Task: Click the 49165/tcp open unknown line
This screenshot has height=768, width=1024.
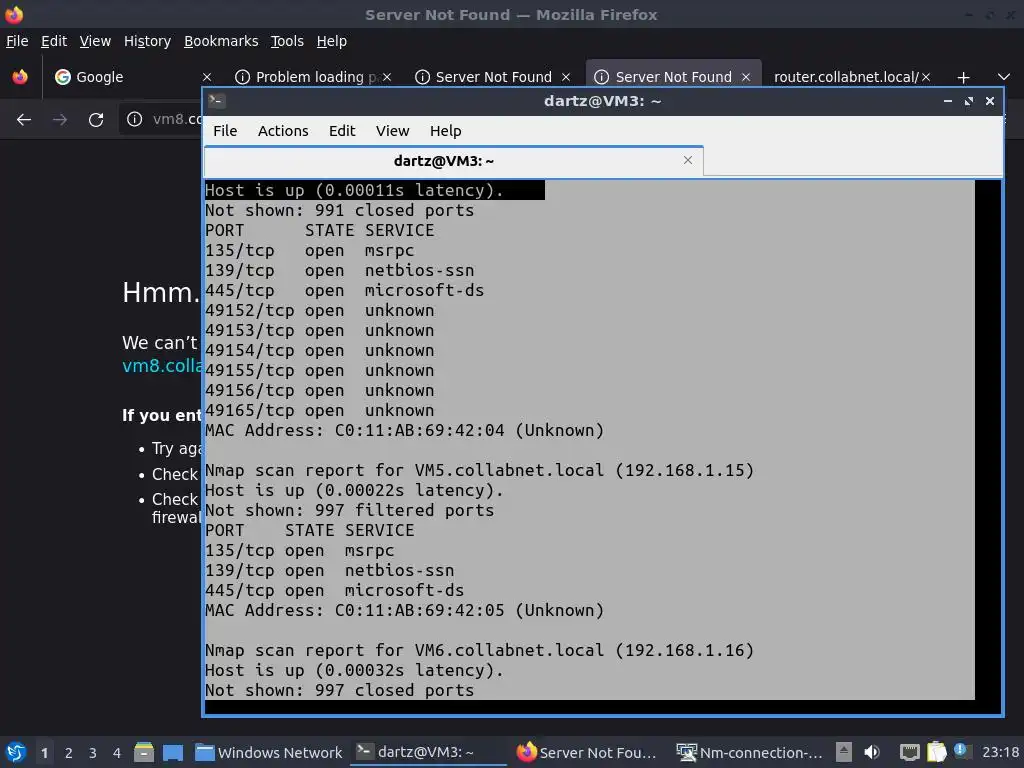Action: coord(319,410)
